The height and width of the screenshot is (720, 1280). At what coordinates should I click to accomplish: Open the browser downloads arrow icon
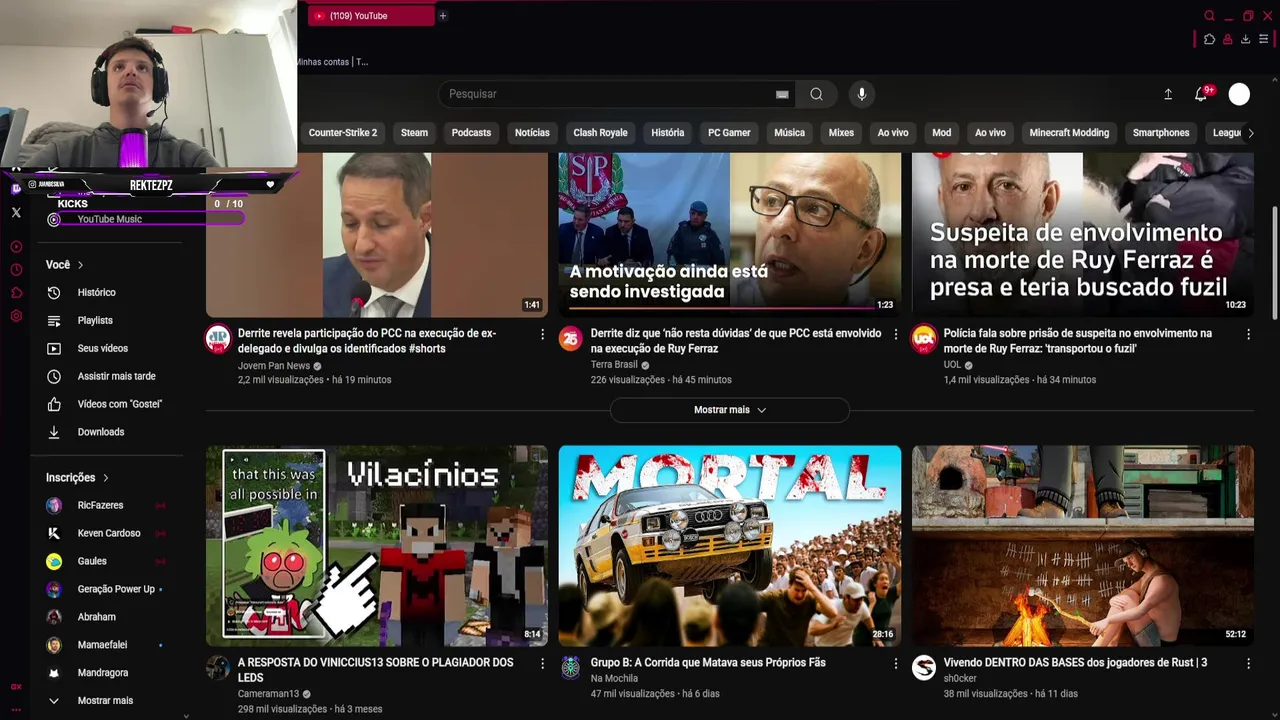pos(1245,39)
